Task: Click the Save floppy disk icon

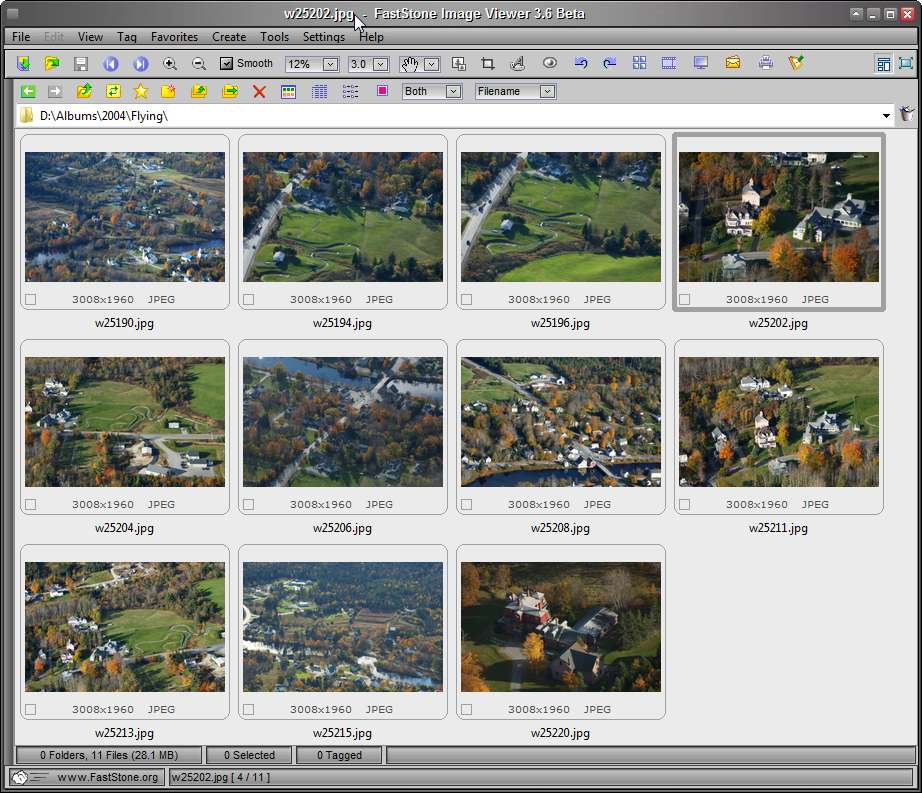Action: pos(81,63)
